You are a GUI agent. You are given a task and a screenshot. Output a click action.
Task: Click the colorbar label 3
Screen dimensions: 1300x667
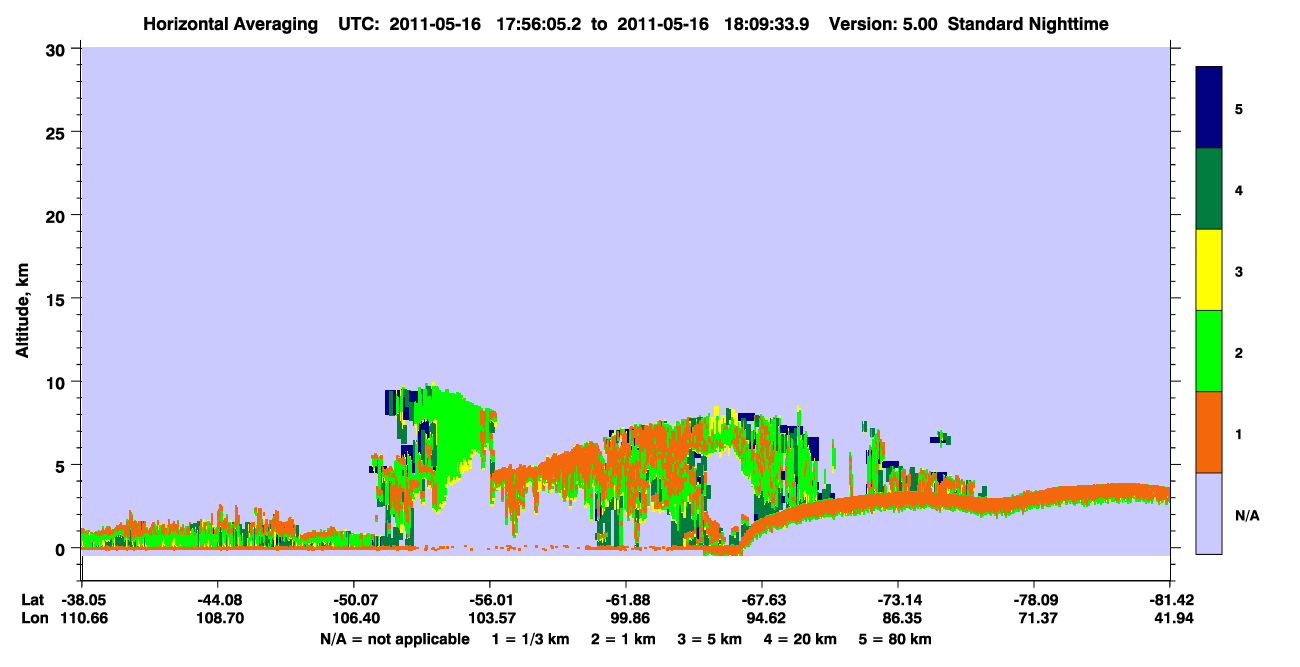click(x=1239, y=271)
